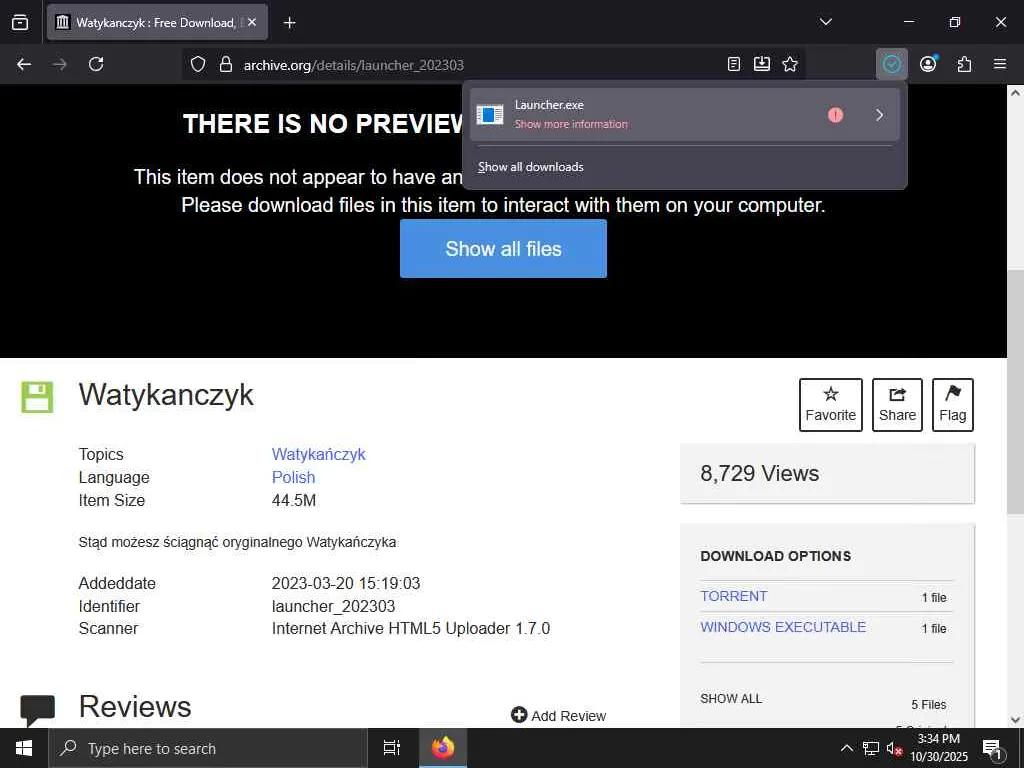Click the taskbar search box

click(x=208, y=748)
